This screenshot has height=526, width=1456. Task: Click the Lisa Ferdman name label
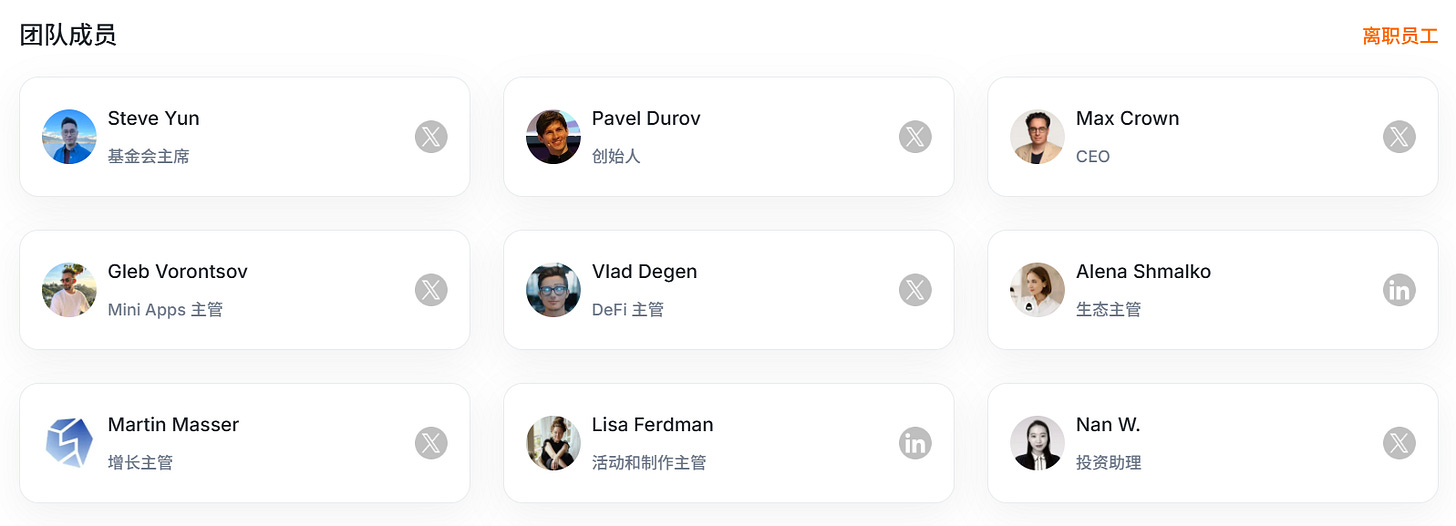click(x=652, y=425)
